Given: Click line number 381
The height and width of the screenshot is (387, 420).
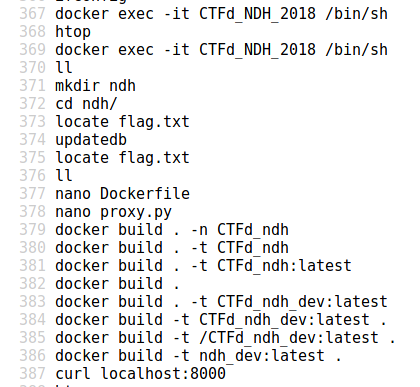Looking at the screenshot, I should click(32, 266).
